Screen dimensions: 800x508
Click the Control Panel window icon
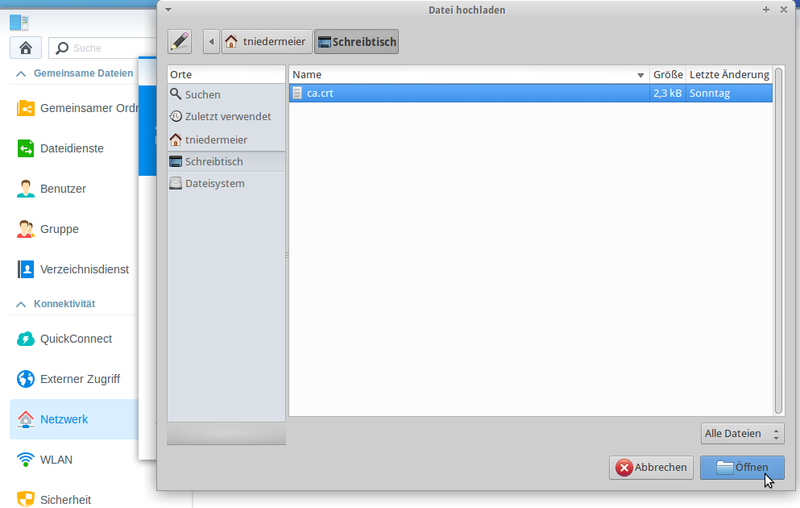click(x=19, y=22)
